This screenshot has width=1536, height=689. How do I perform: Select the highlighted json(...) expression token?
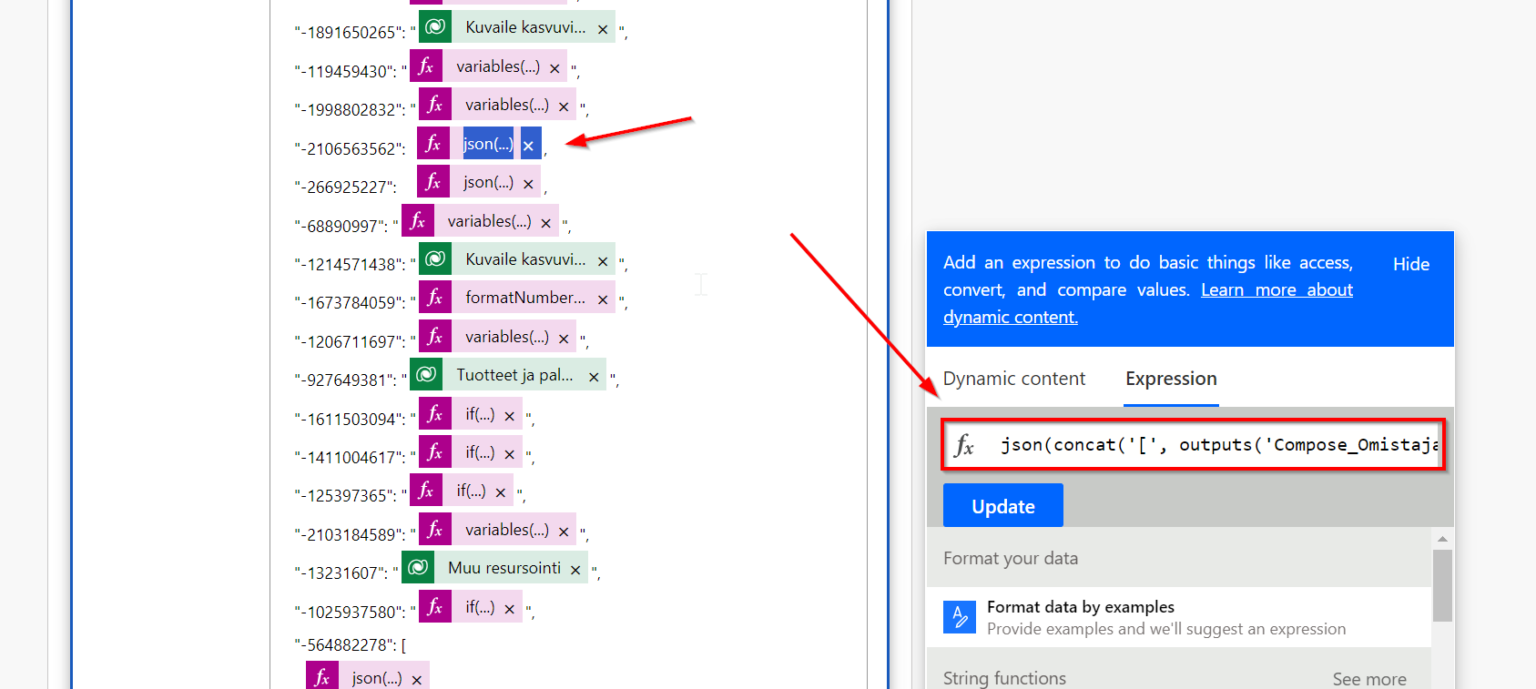pyautogui.click(x=487, y=143)
